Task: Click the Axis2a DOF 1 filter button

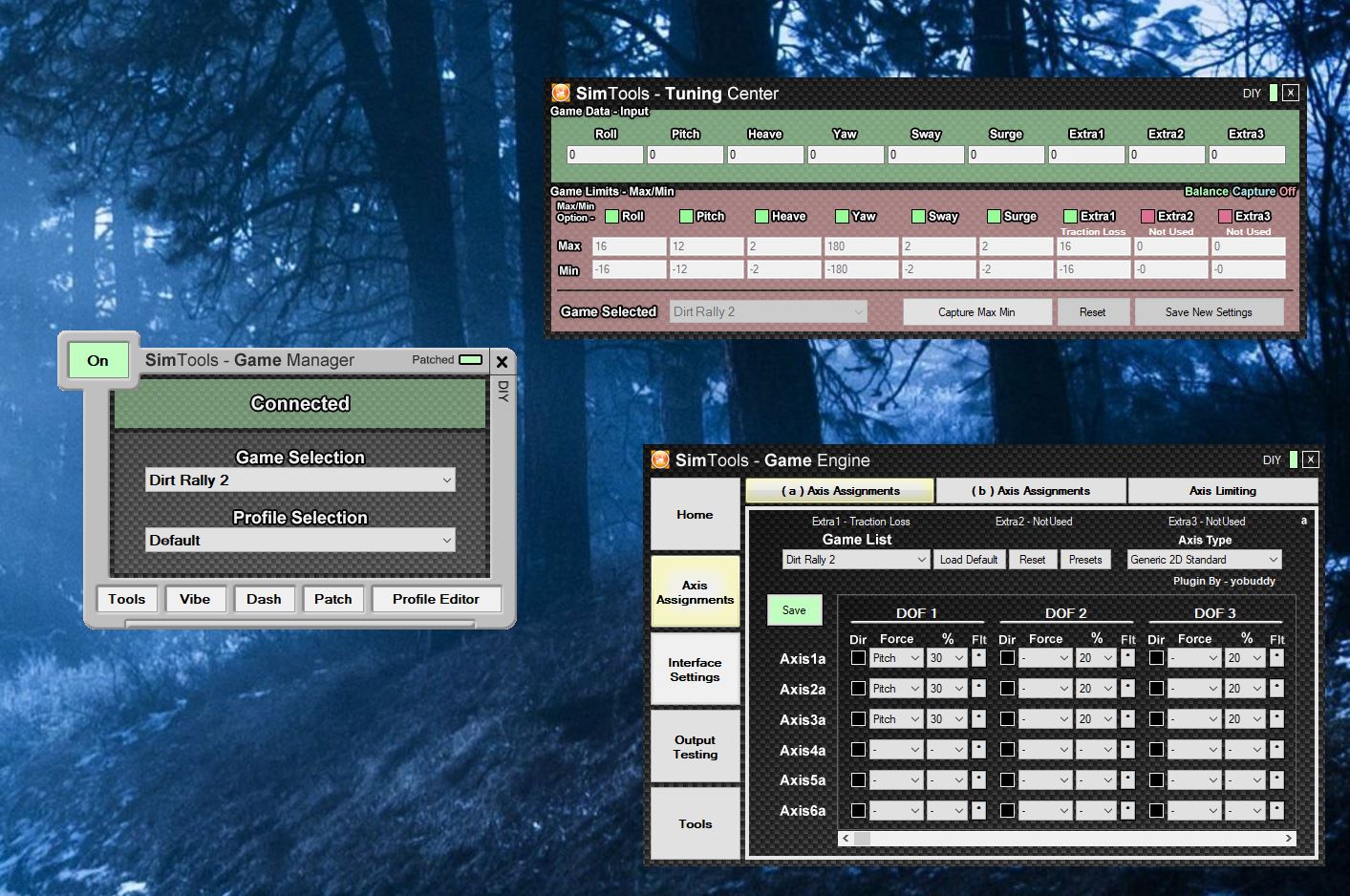Action: coord(978,689)
